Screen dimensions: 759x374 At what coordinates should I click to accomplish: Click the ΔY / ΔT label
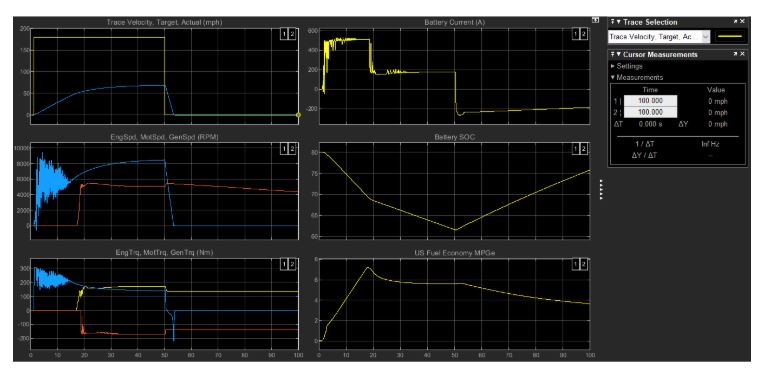tap(643, 155)
